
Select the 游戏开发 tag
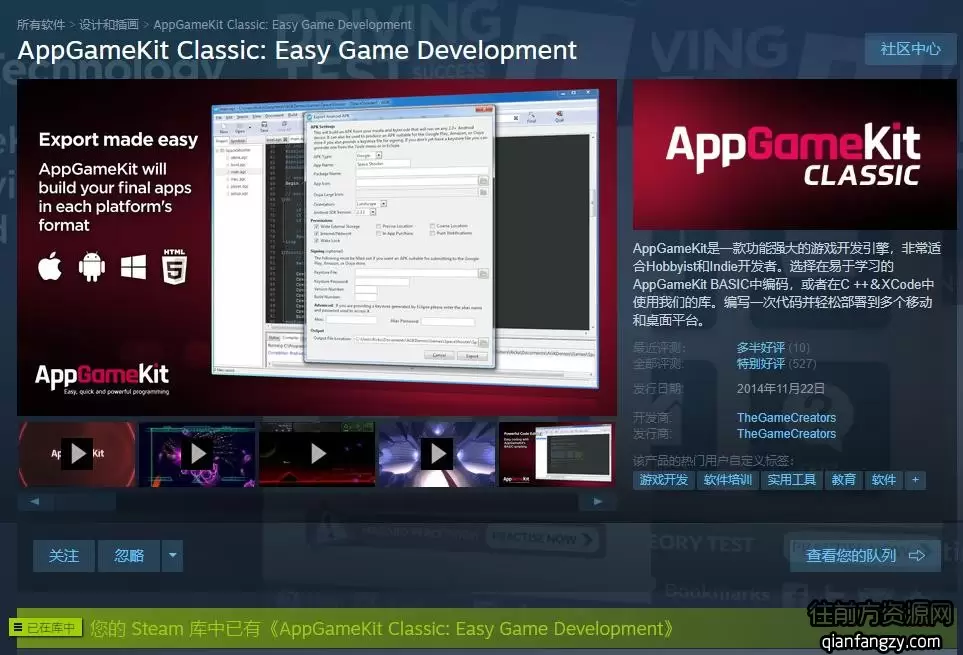[x=663, y=480]
